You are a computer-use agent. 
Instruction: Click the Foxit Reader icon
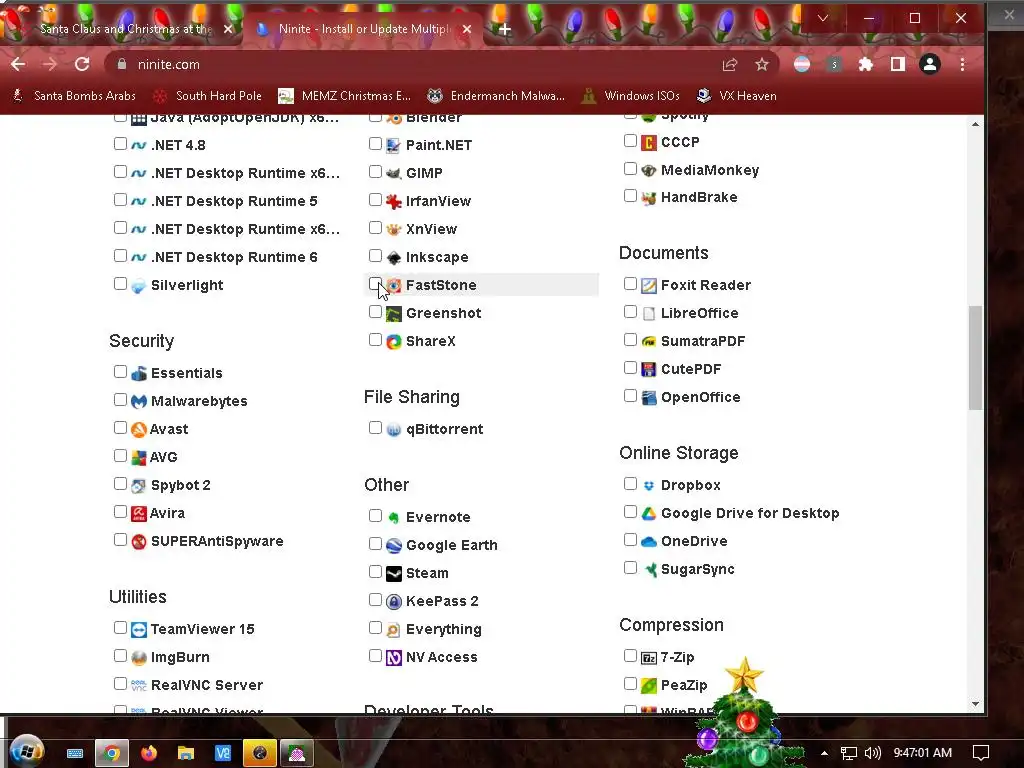click(x=648, y=285)
